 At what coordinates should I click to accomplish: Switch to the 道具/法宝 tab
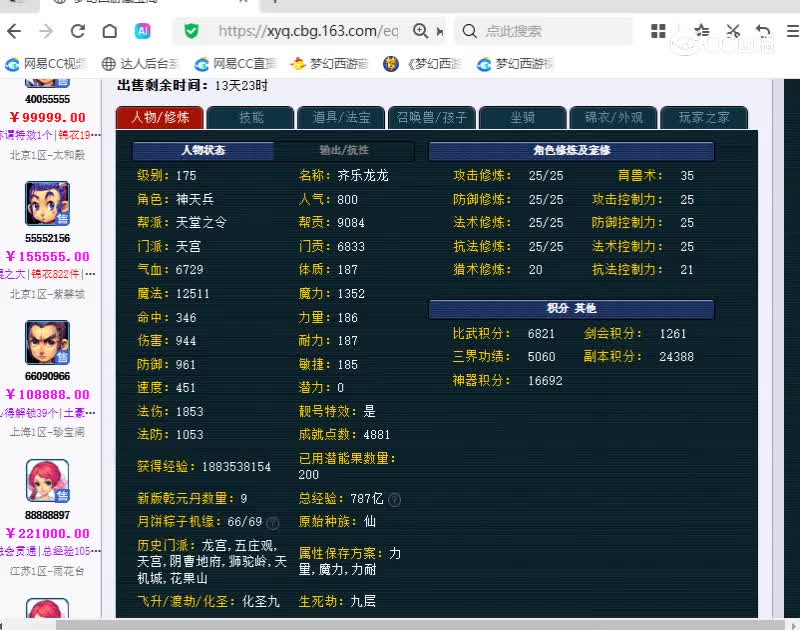[x=341, y=118]
